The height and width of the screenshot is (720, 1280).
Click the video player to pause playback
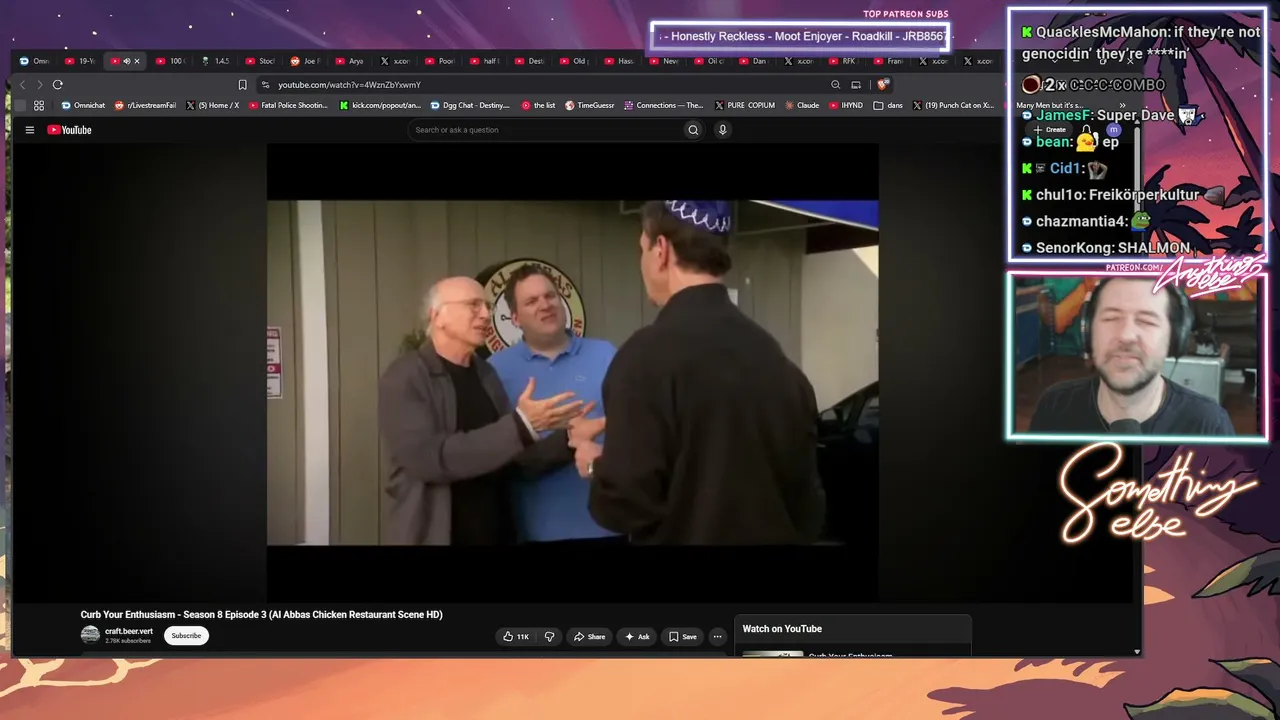[572, 372]
